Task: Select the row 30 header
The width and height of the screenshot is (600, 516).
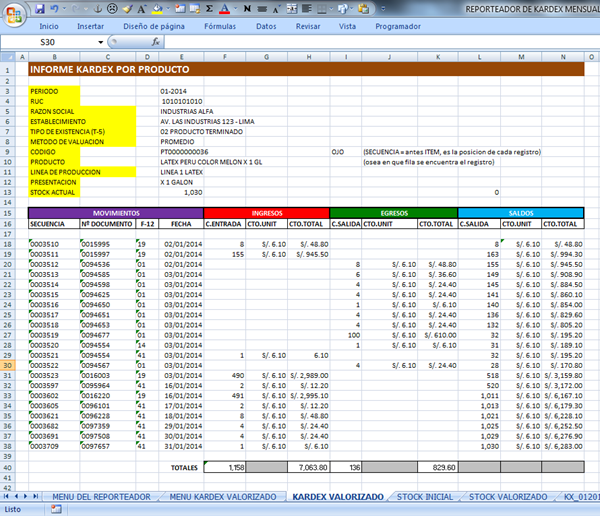Action: pyautogui.click(x=11, y=365)
